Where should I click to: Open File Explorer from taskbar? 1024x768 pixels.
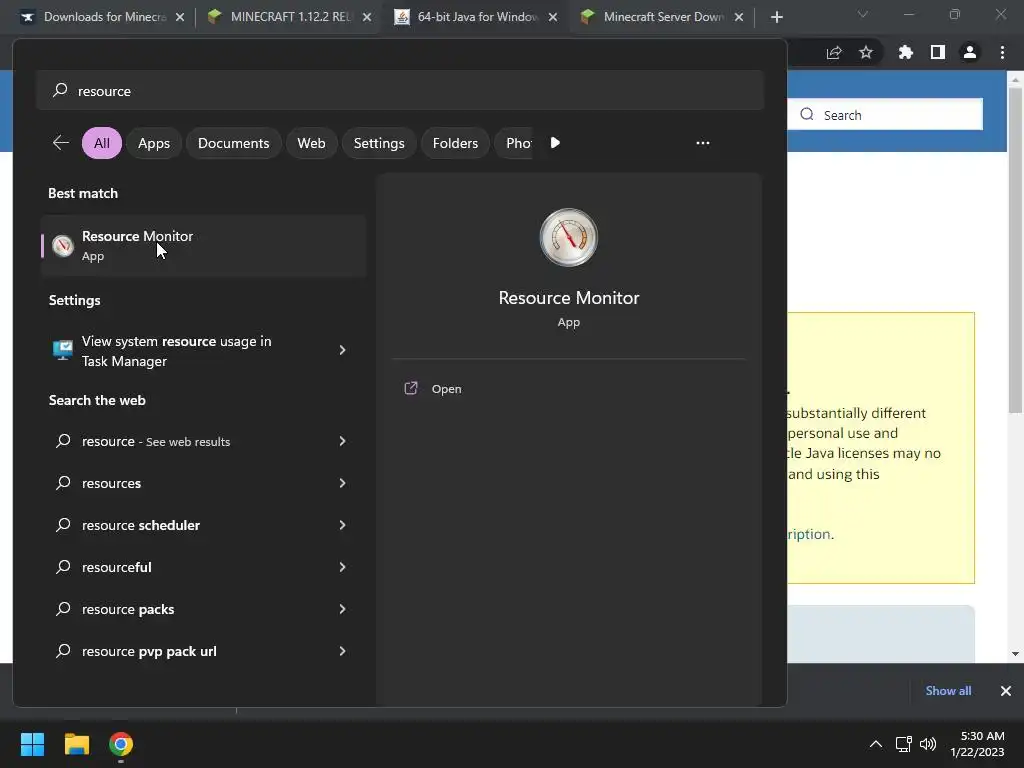pos(76,744)
